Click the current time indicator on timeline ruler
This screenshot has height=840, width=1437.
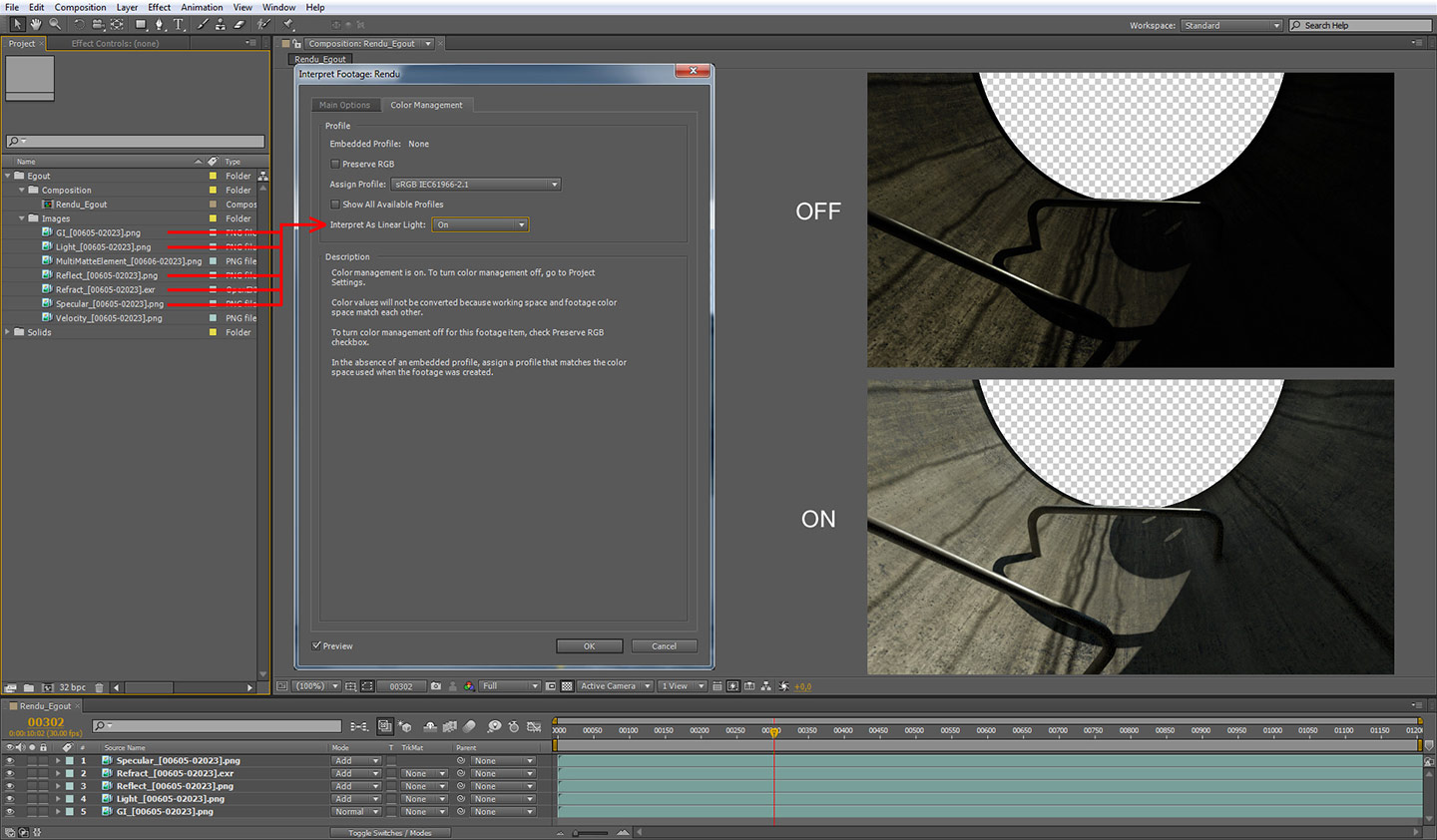tap(773, 731)
